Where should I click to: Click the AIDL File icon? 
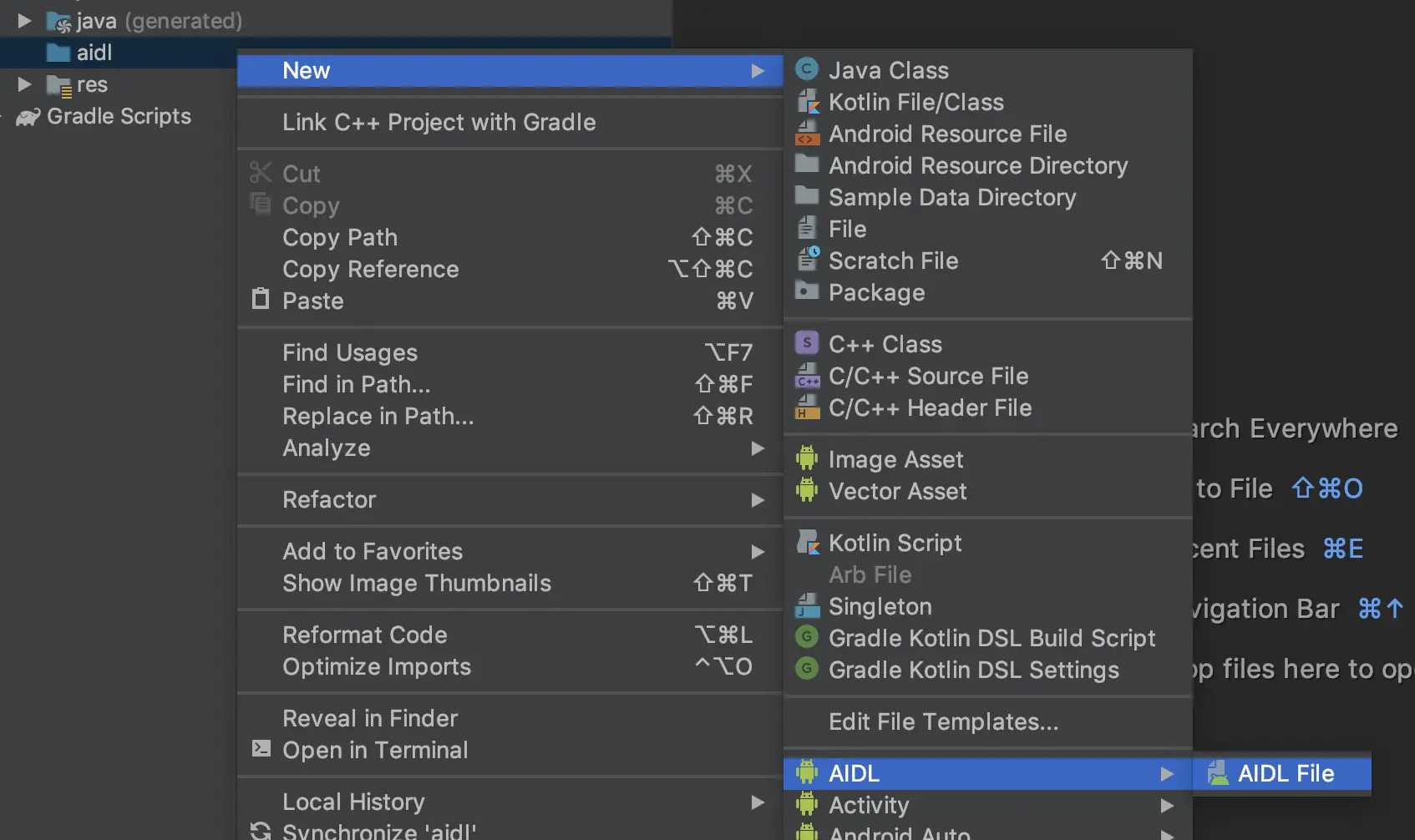1218,773
